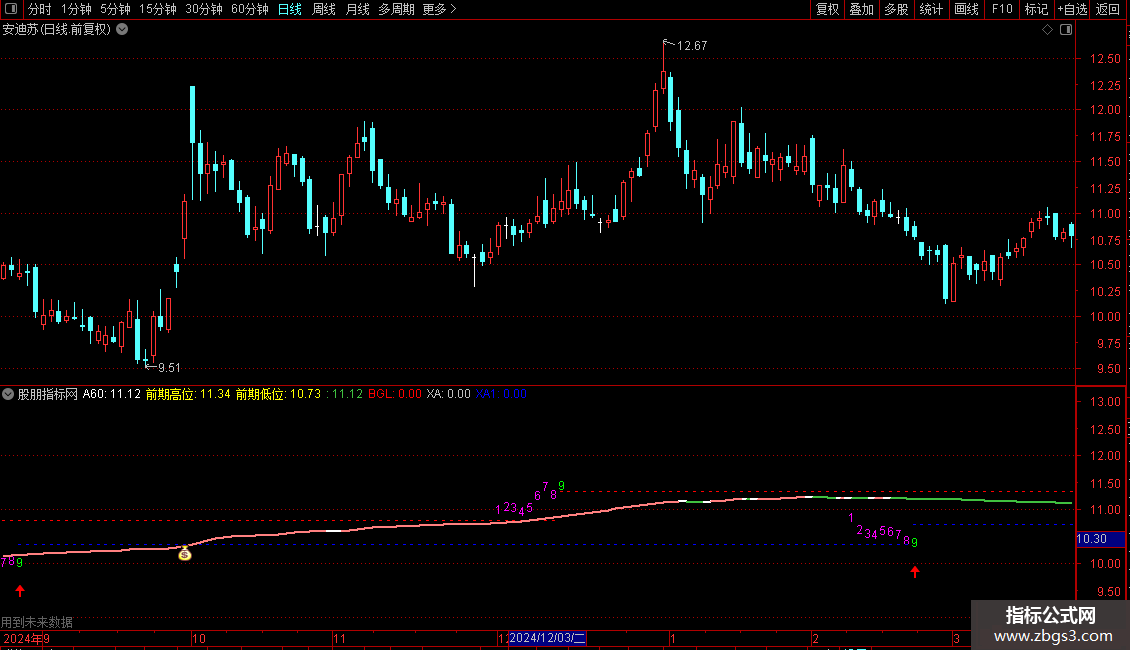Click the XA: 0.00 value

point(448,394)
